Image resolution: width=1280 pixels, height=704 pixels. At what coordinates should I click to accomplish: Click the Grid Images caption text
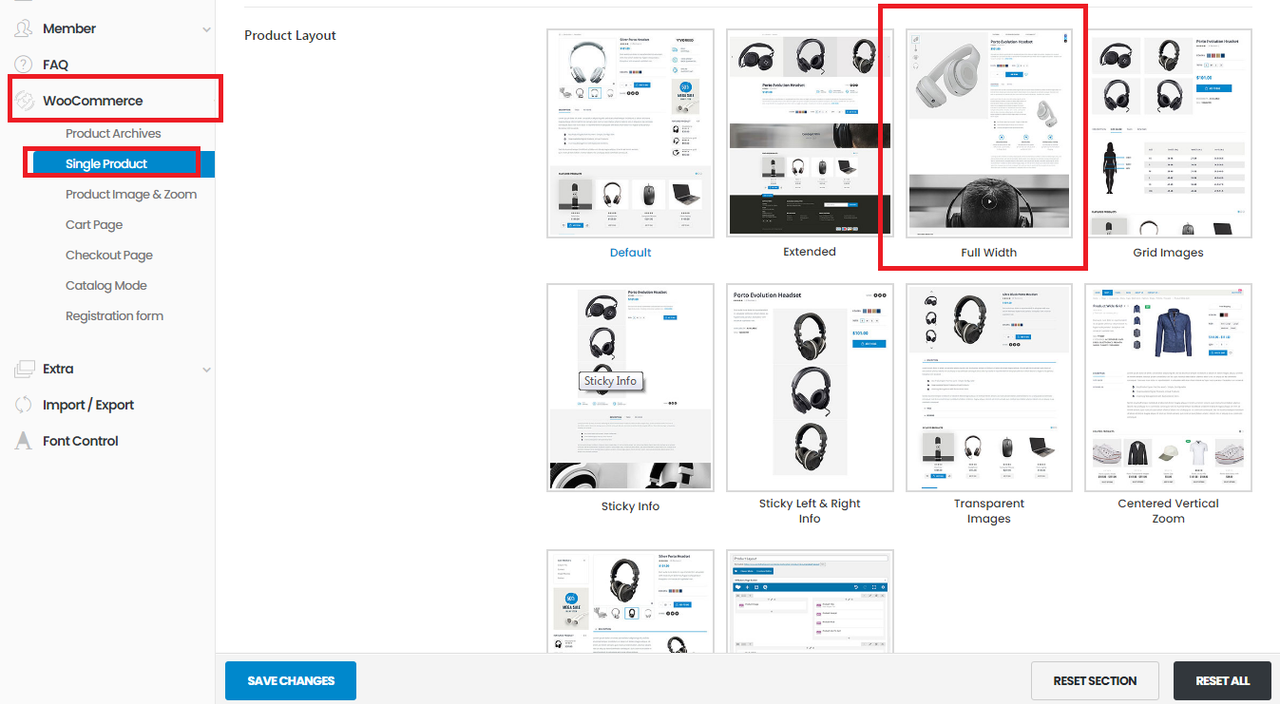coord(1168,253)
